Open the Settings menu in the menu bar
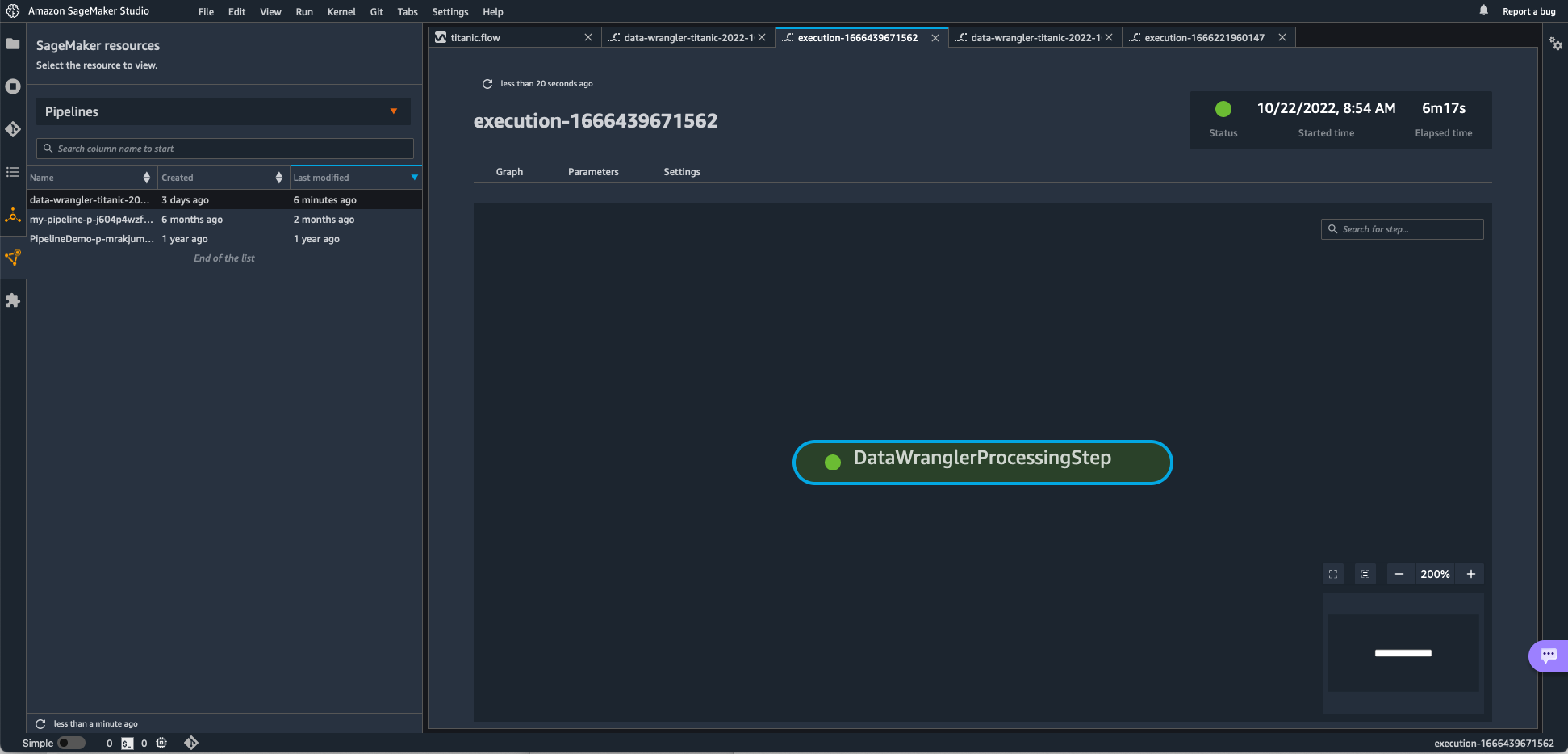 450,12
